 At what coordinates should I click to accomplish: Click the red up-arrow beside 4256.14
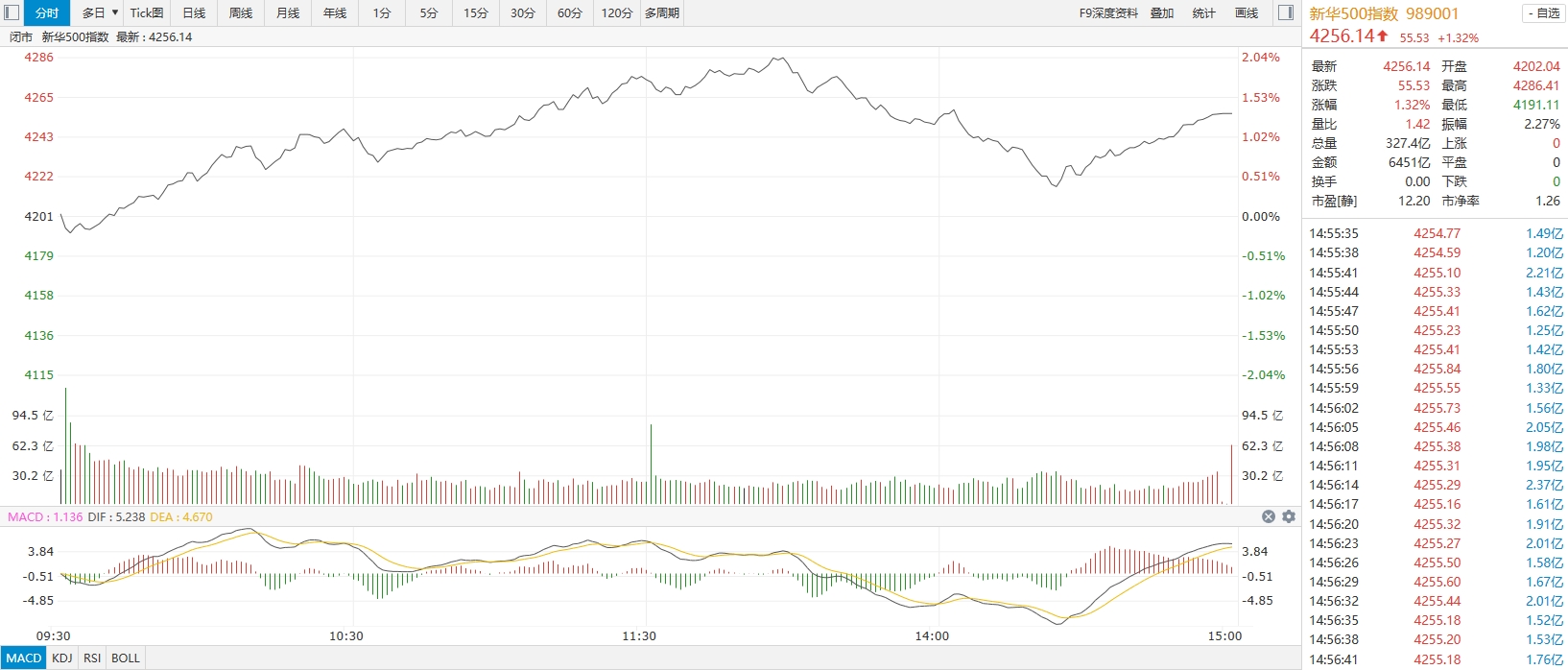(1383, 36)
